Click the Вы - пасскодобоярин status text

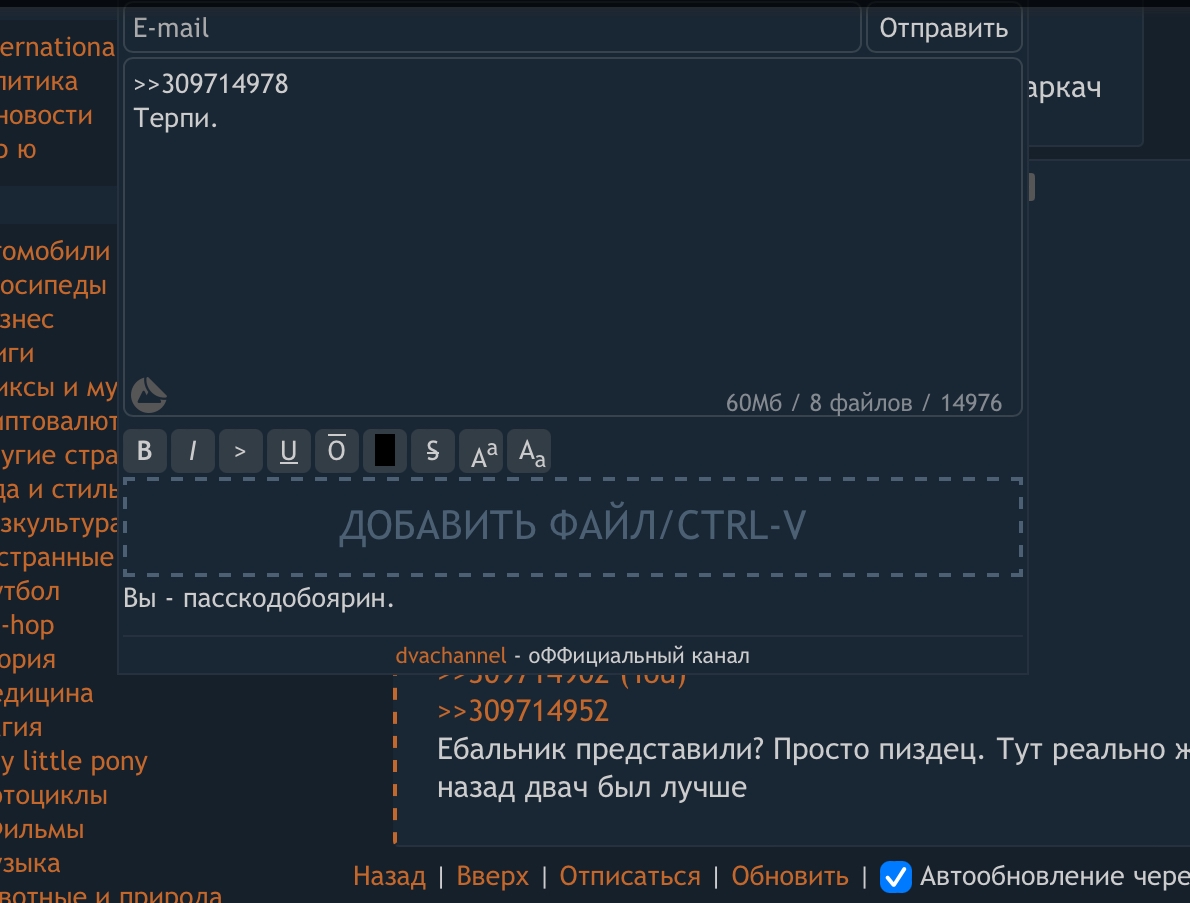click(x=259, y=599)
